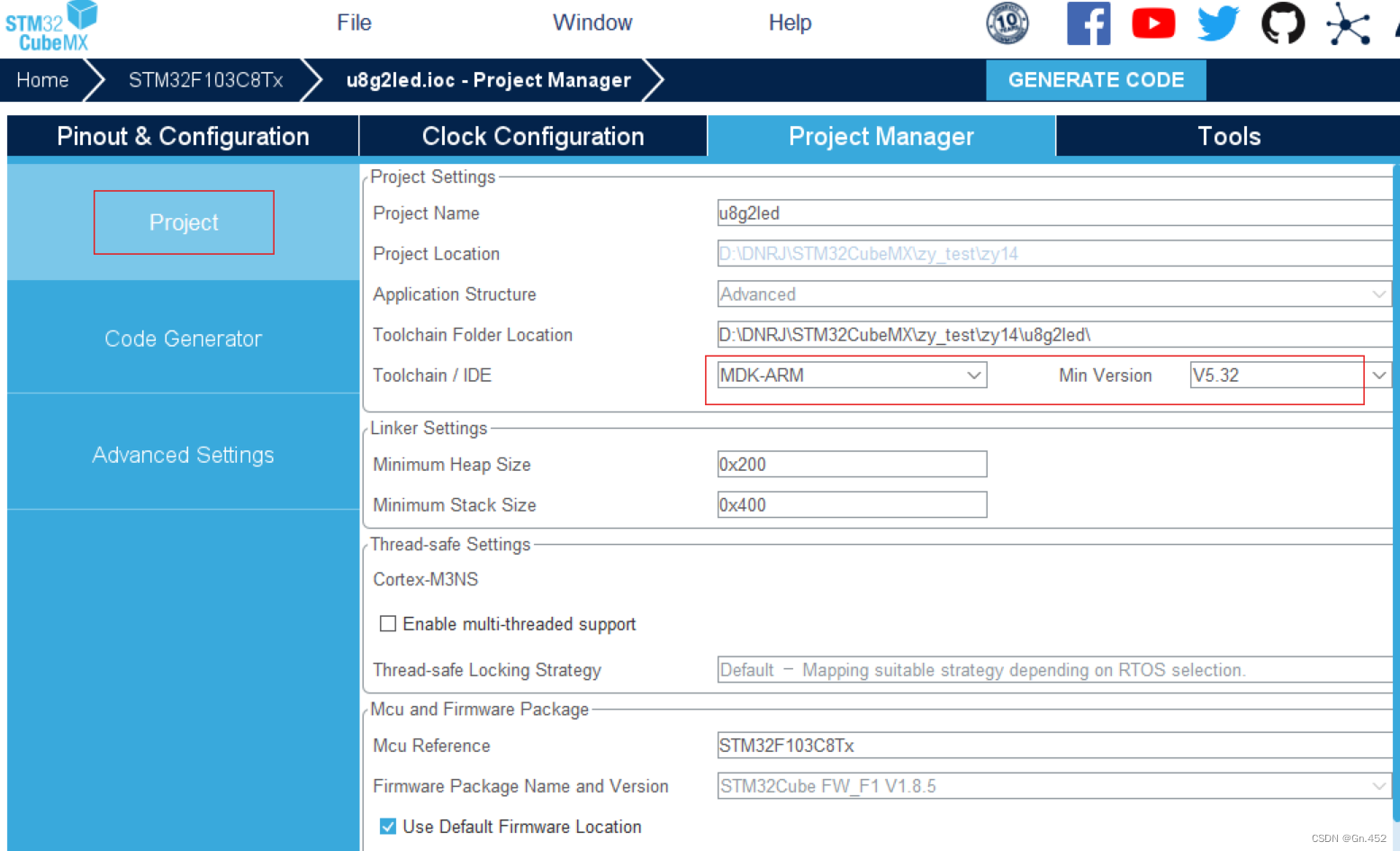The image size is (1400, 851).
Task: Open the Min Version V5.32 dropdown
Action: [x=1290, y=376]
